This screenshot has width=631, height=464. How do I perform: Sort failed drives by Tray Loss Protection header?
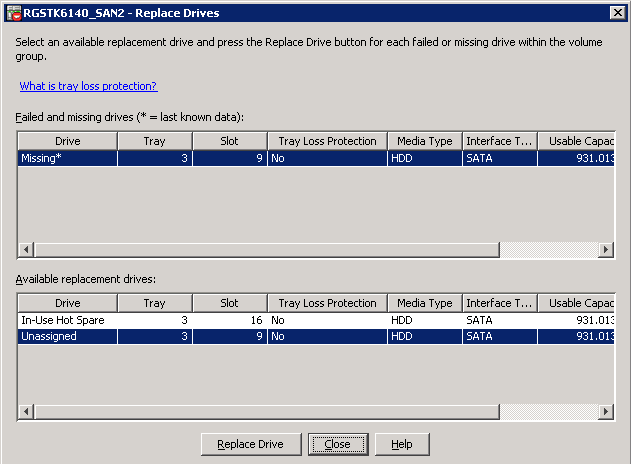point(327,141)
